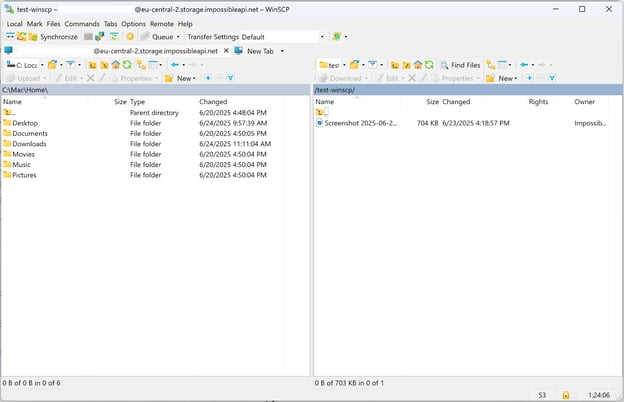
Task: Open the terminal console icon
Action: point(88,37)
